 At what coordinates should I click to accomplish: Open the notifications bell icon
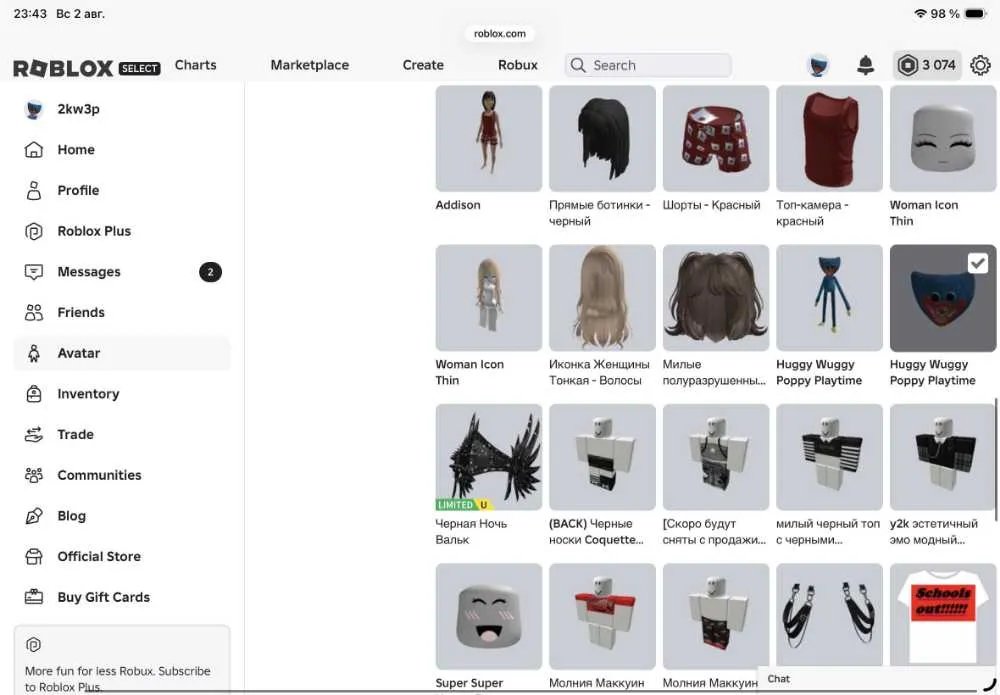pyautogui.click(x=865, y=65)
